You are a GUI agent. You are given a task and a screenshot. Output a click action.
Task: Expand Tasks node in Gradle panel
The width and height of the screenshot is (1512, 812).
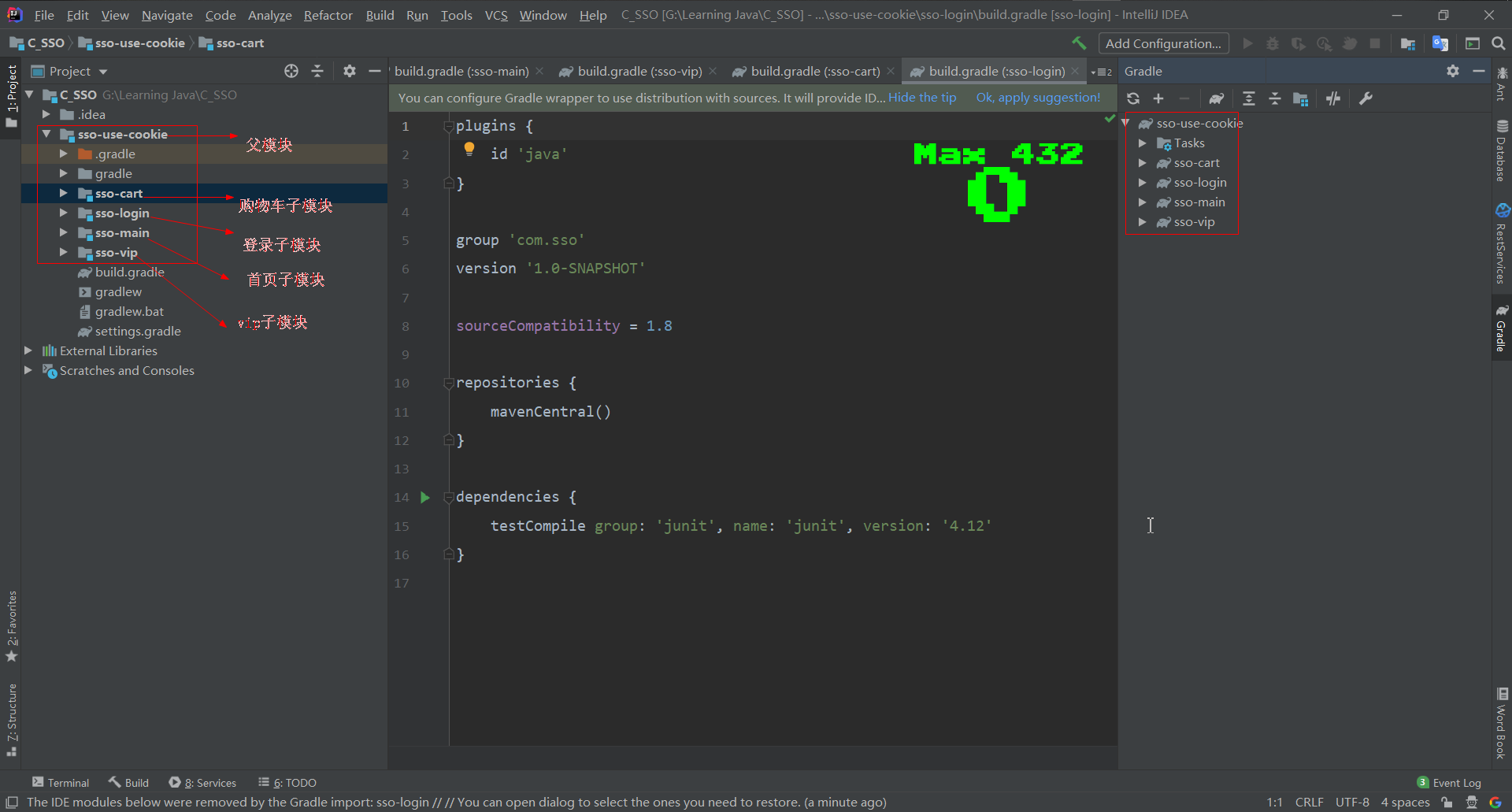click(x=1142, y=143)
